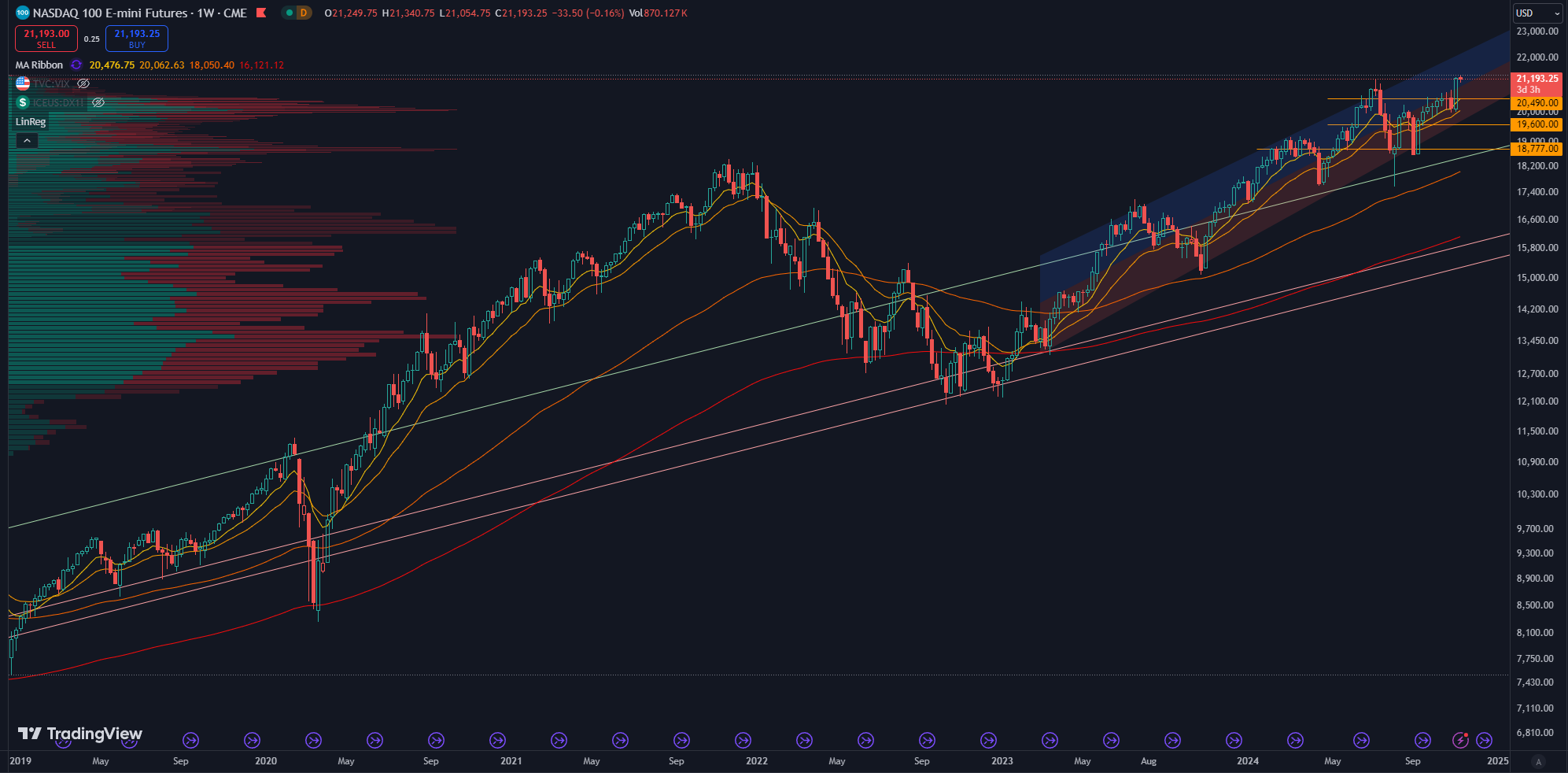Select the LinReg indicator label
1568x773 pixels.
point(31,121)
